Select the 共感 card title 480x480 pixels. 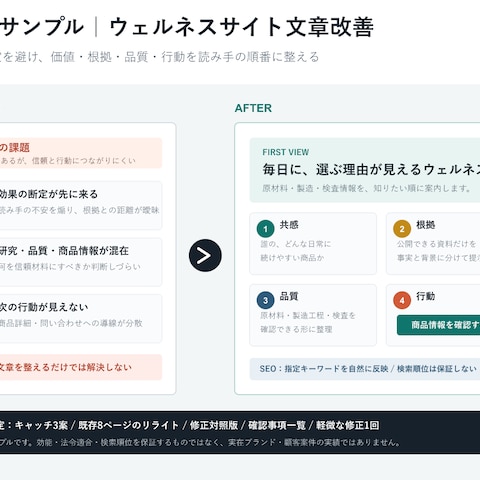point(289,225)
